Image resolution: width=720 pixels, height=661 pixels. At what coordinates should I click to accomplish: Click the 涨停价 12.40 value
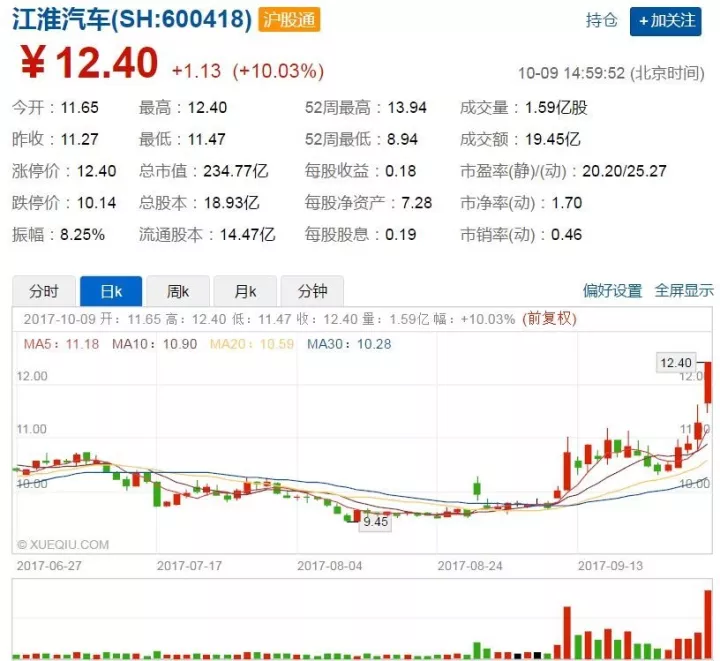pyautogui.click(x=96, y=171)
